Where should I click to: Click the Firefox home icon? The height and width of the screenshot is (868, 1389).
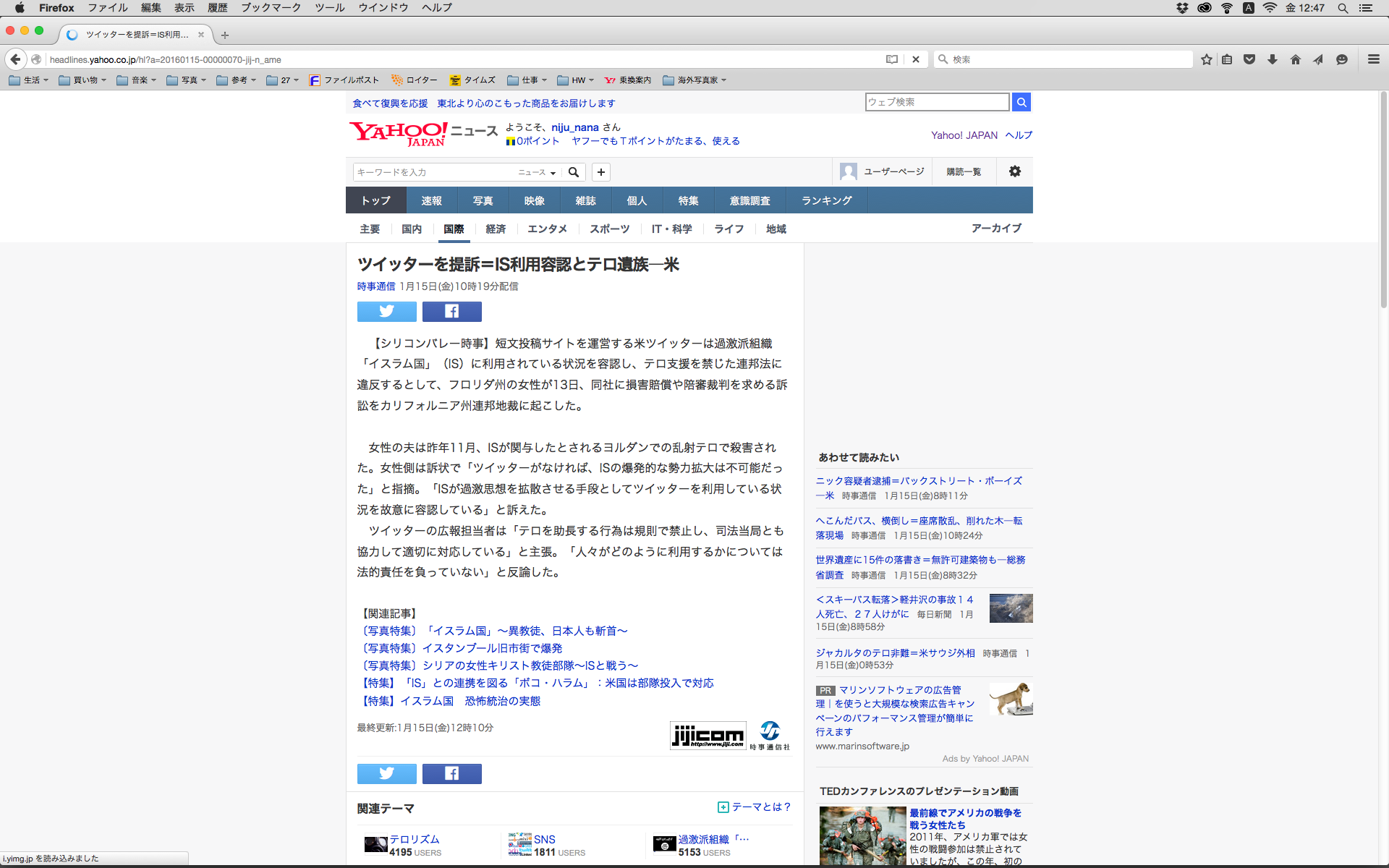pos(1295,59)
